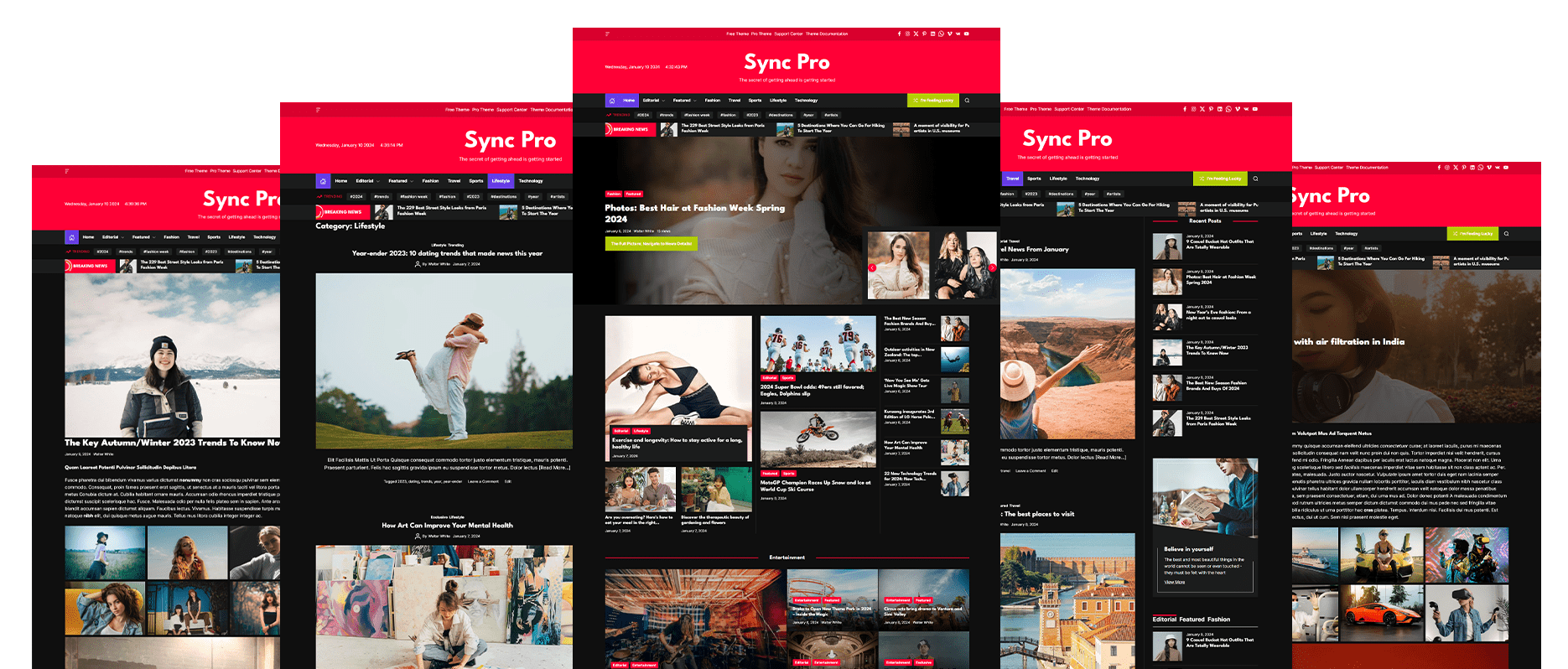
Task: Click WhatsApp icon in center page header
Action: coord(941,34)
